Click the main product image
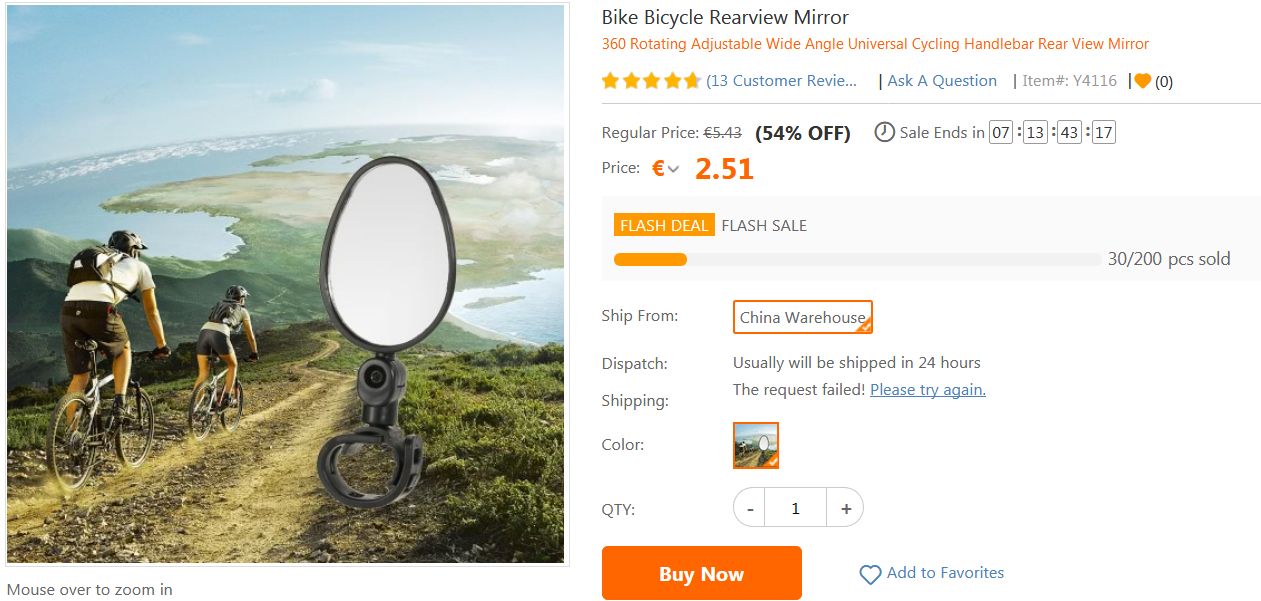 point(286,284)
